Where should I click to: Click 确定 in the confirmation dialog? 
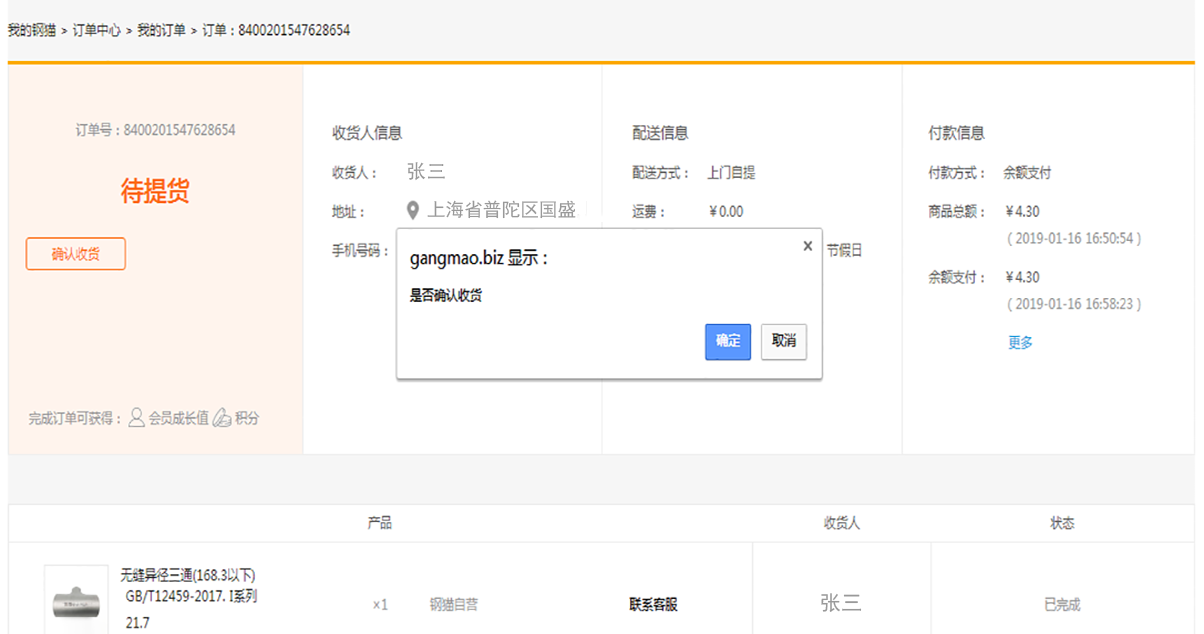click(727, 341)
